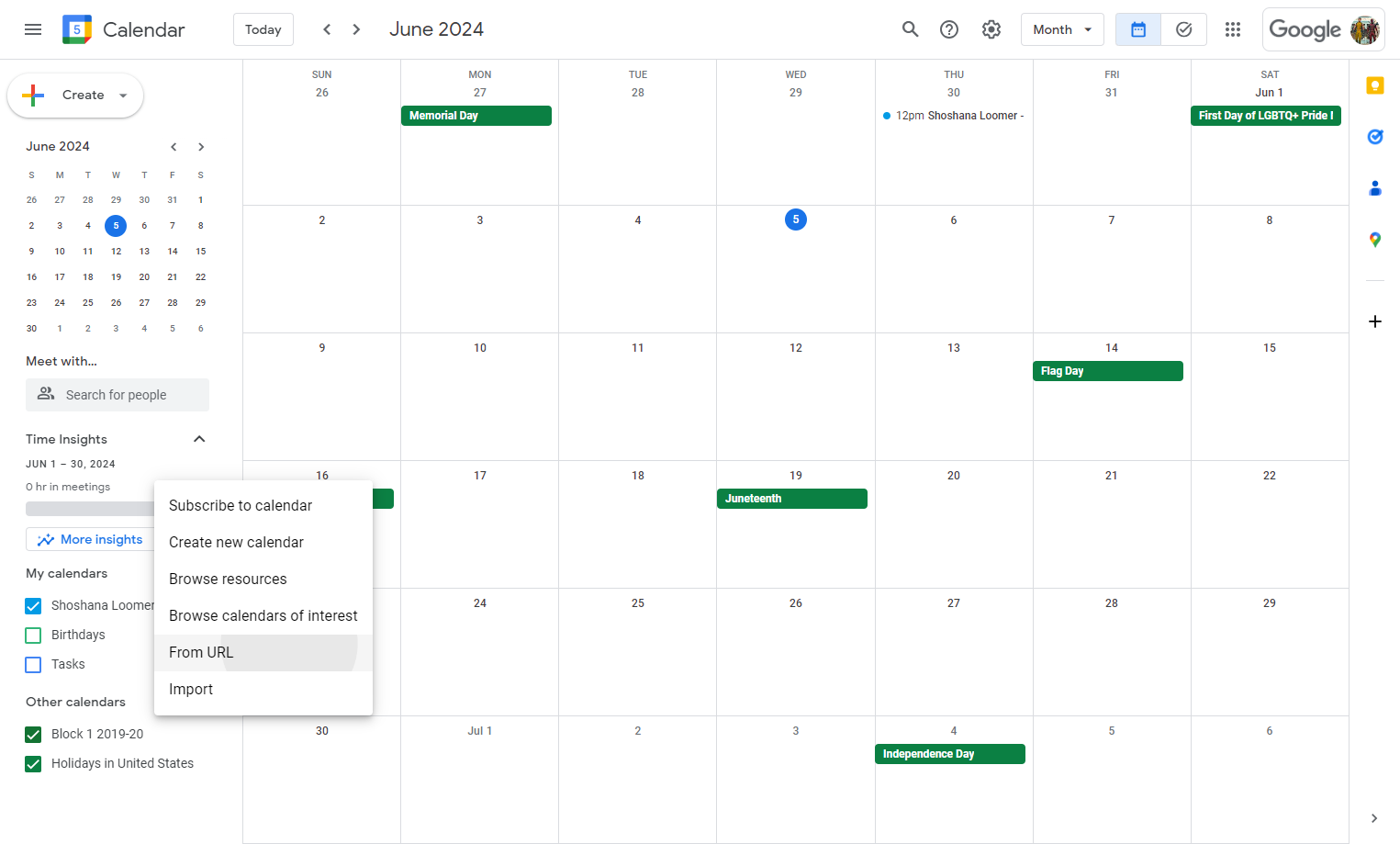The image size is (1400, 844).
Task: Collapse the Time Insights section
Action: [199, 439]
